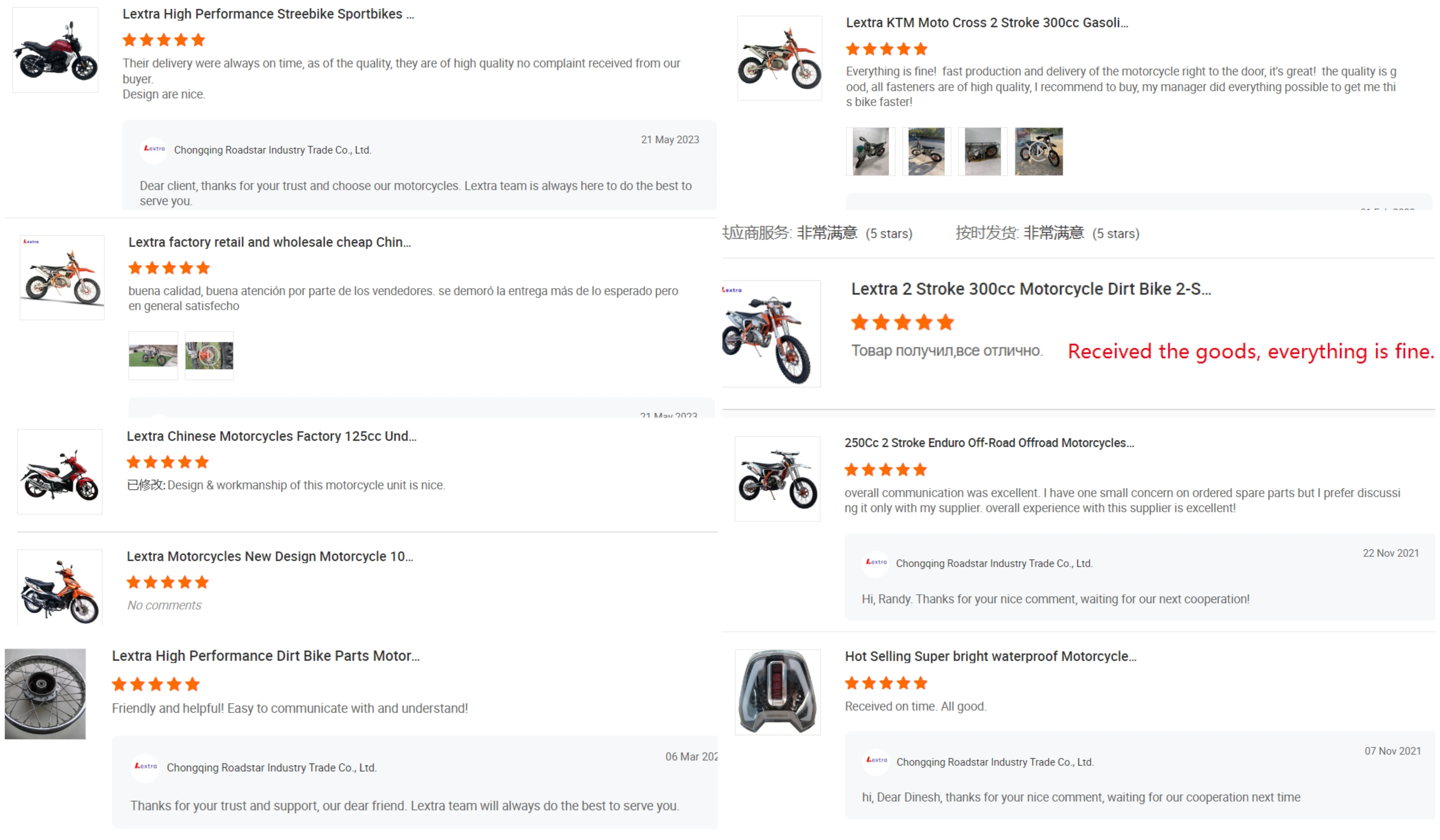This screenshot has width=1440, height=840.
Task: Open the third review photo under the KTM Moto Cross review
Action: click(x=982, y=151)
